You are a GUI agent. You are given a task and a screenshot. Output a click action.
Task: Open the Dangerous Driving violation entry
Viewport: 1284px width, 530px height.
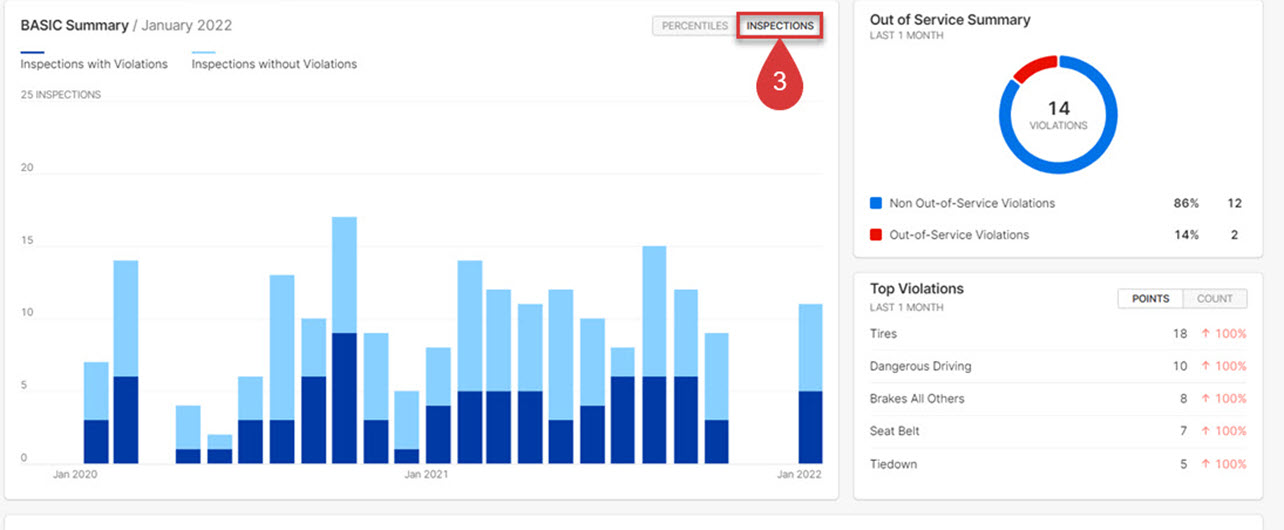click(x=920, y=367)
